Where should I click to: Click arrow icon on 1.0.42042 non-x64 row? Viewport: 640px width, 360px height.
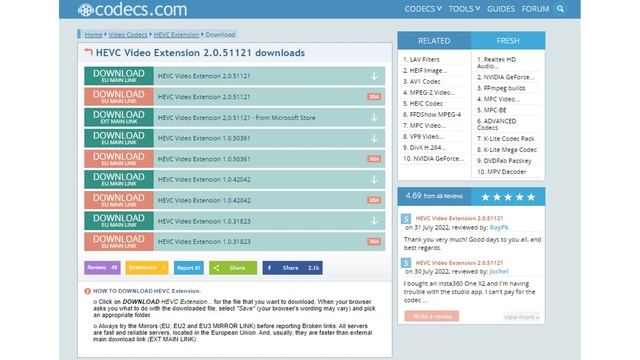click(374, 180)
